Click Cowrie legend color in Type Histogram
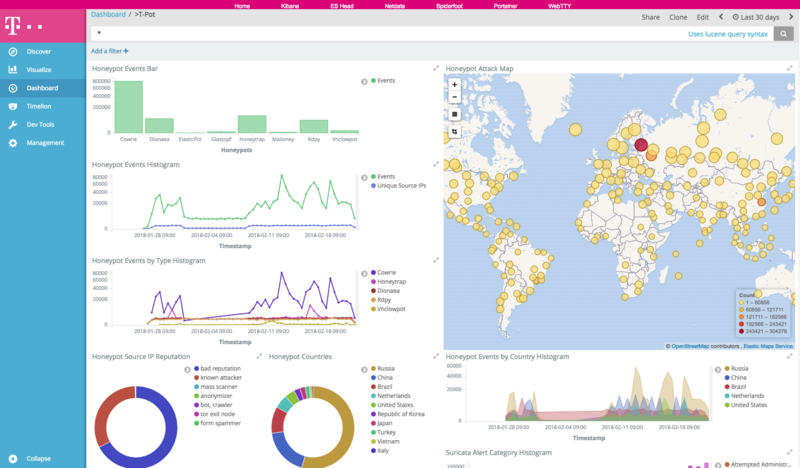This screenshot has width=800, height=468. (x=373, y=273)
